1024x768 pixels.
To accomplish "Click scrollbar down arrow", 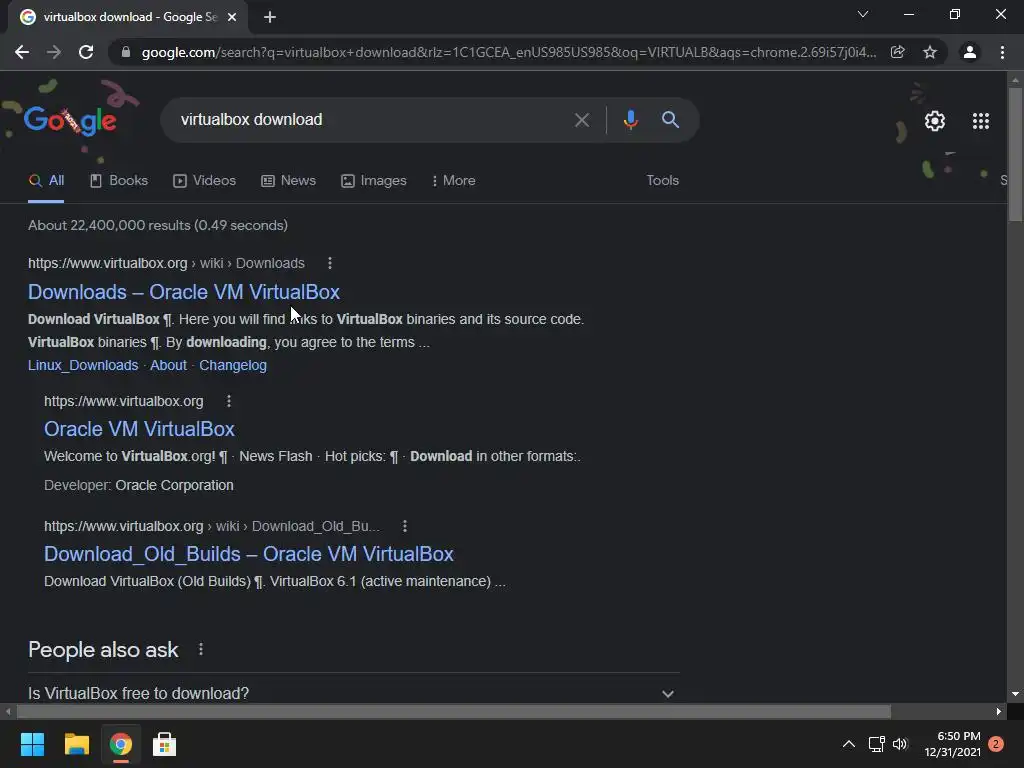I will (1015, 695).
